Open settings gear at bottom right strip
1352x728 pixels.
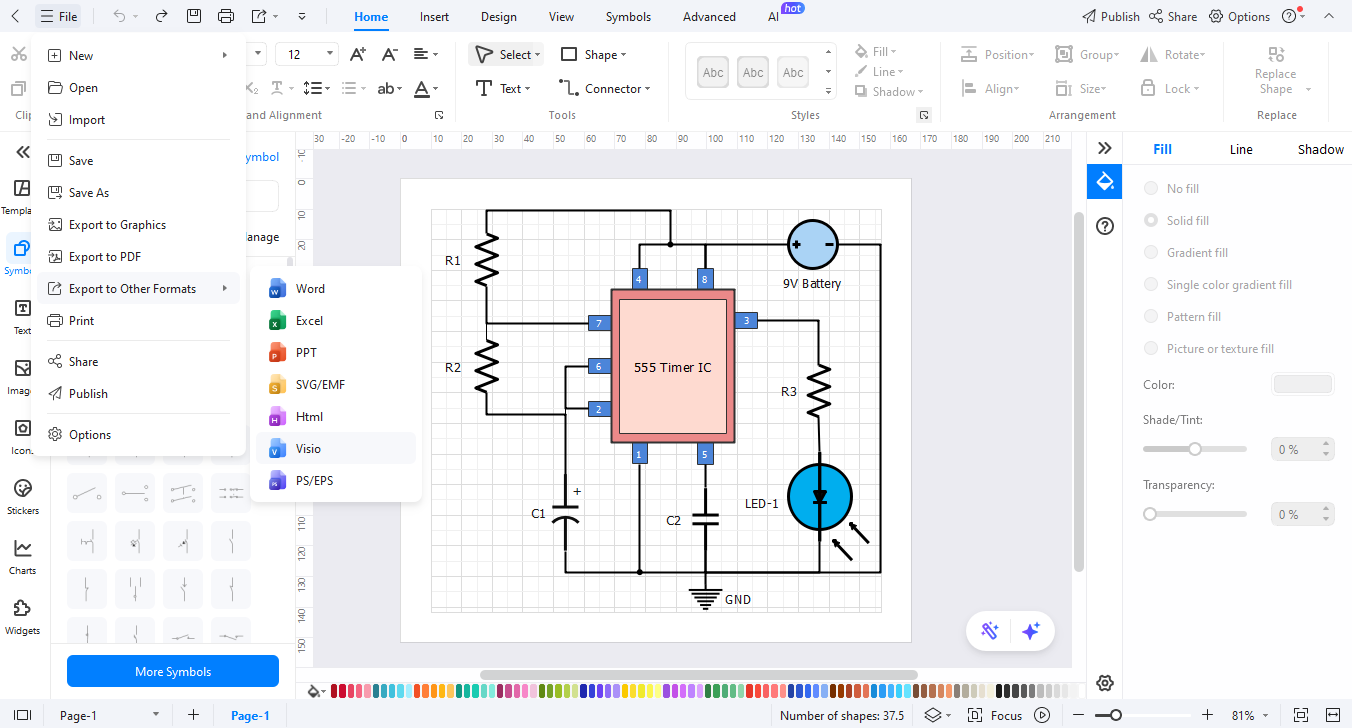pos(1105,683)
